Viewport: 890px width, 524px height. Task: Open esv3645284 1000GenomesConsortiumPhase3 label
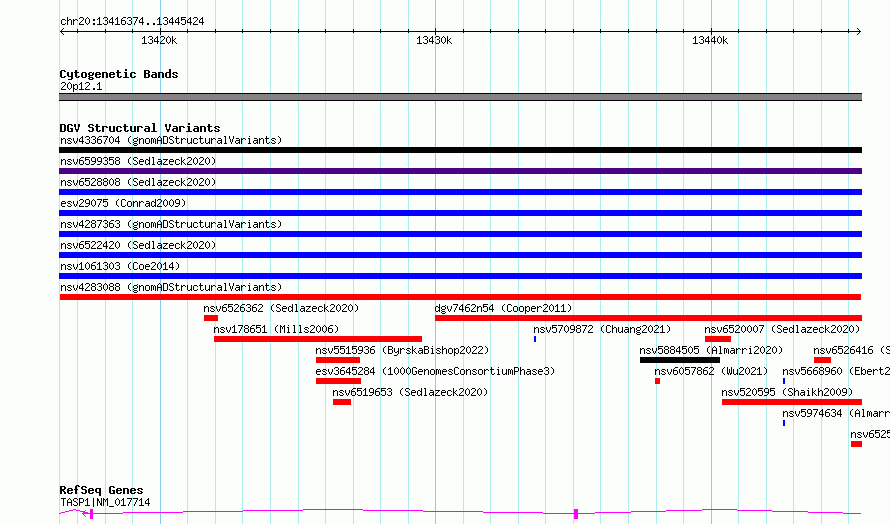435,371
